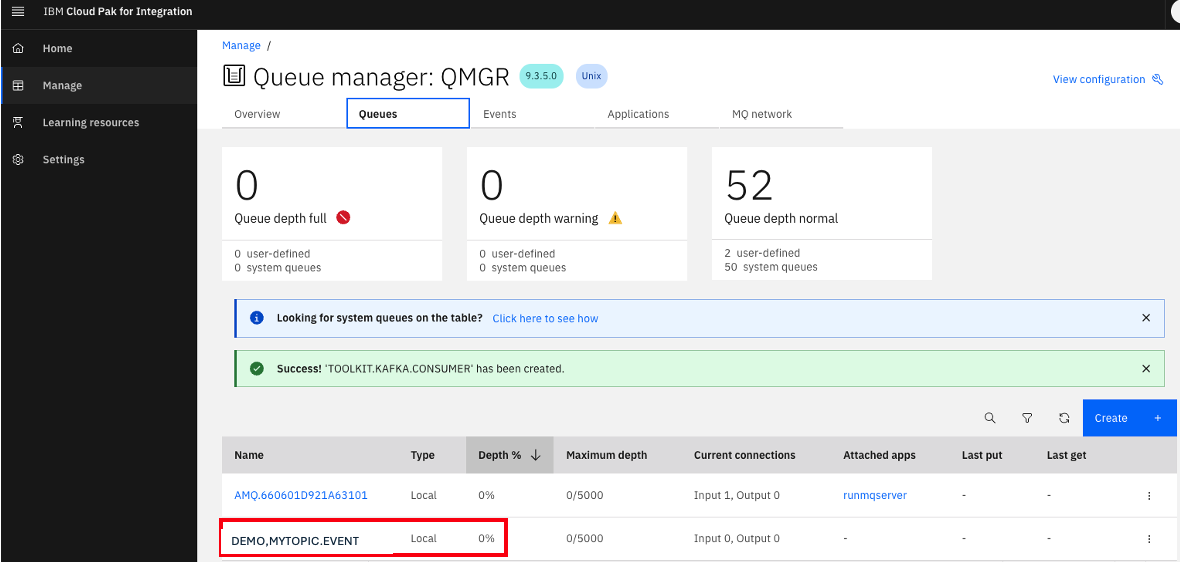Click the search icon above the queue table
This screenshot has width=1180, height=562.
990,418
